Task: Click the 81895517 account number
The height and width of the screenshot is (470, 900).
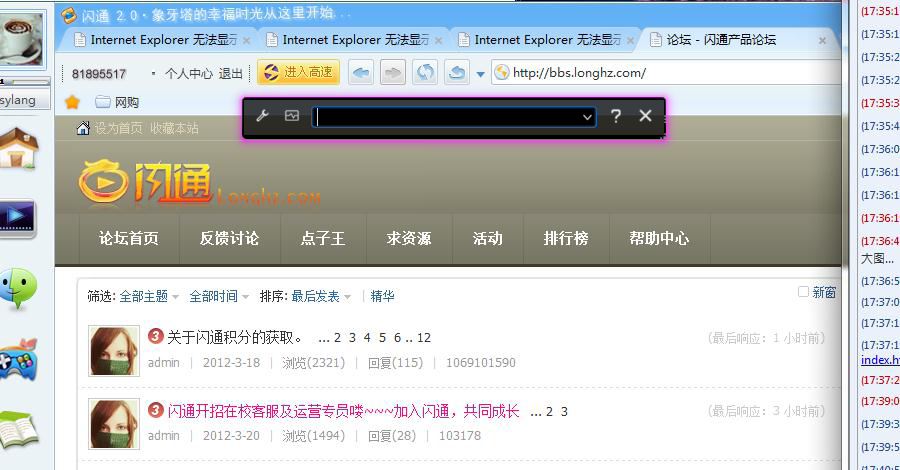Action: click(x=99, y=74)
